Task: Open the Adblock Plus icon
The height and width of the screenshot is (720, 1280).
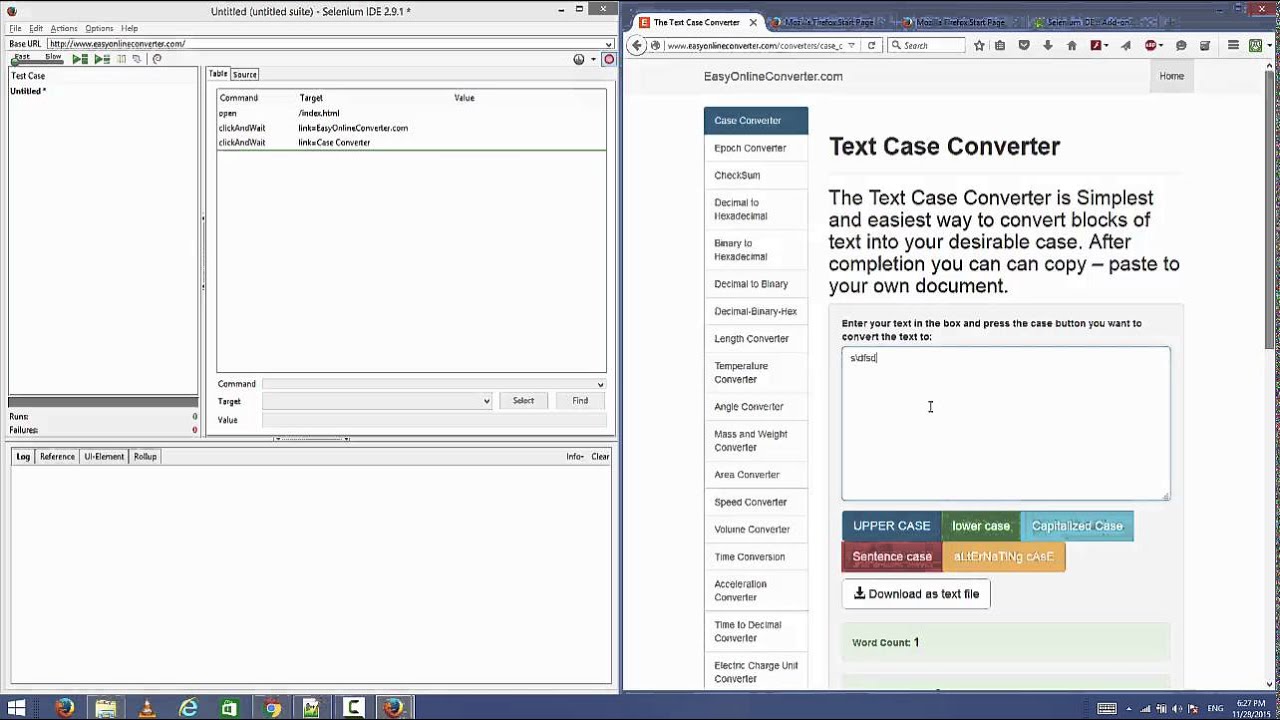Action: click(x=1150, y=45)
